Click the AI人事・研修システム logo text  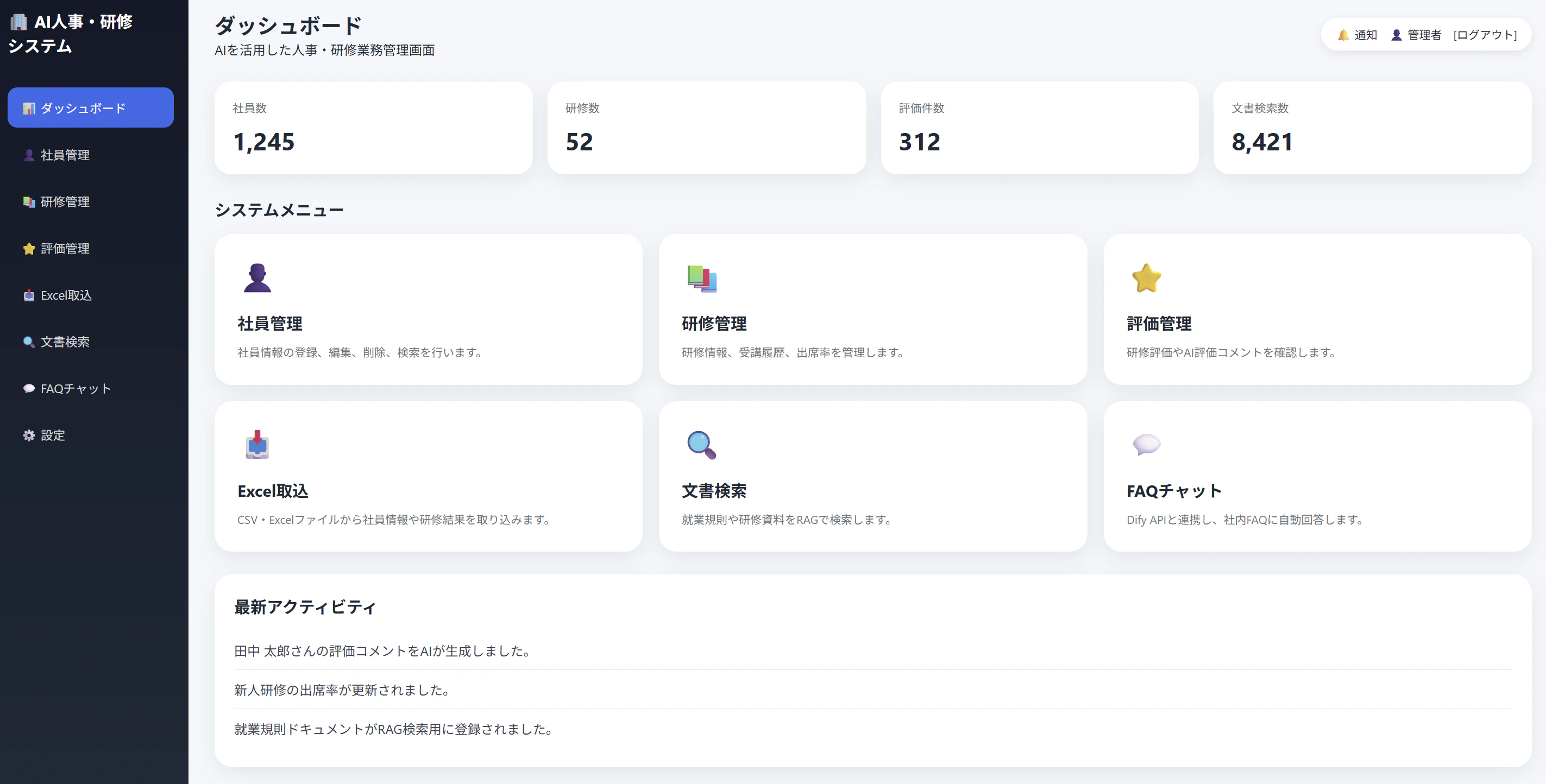[x=71, y=34]
